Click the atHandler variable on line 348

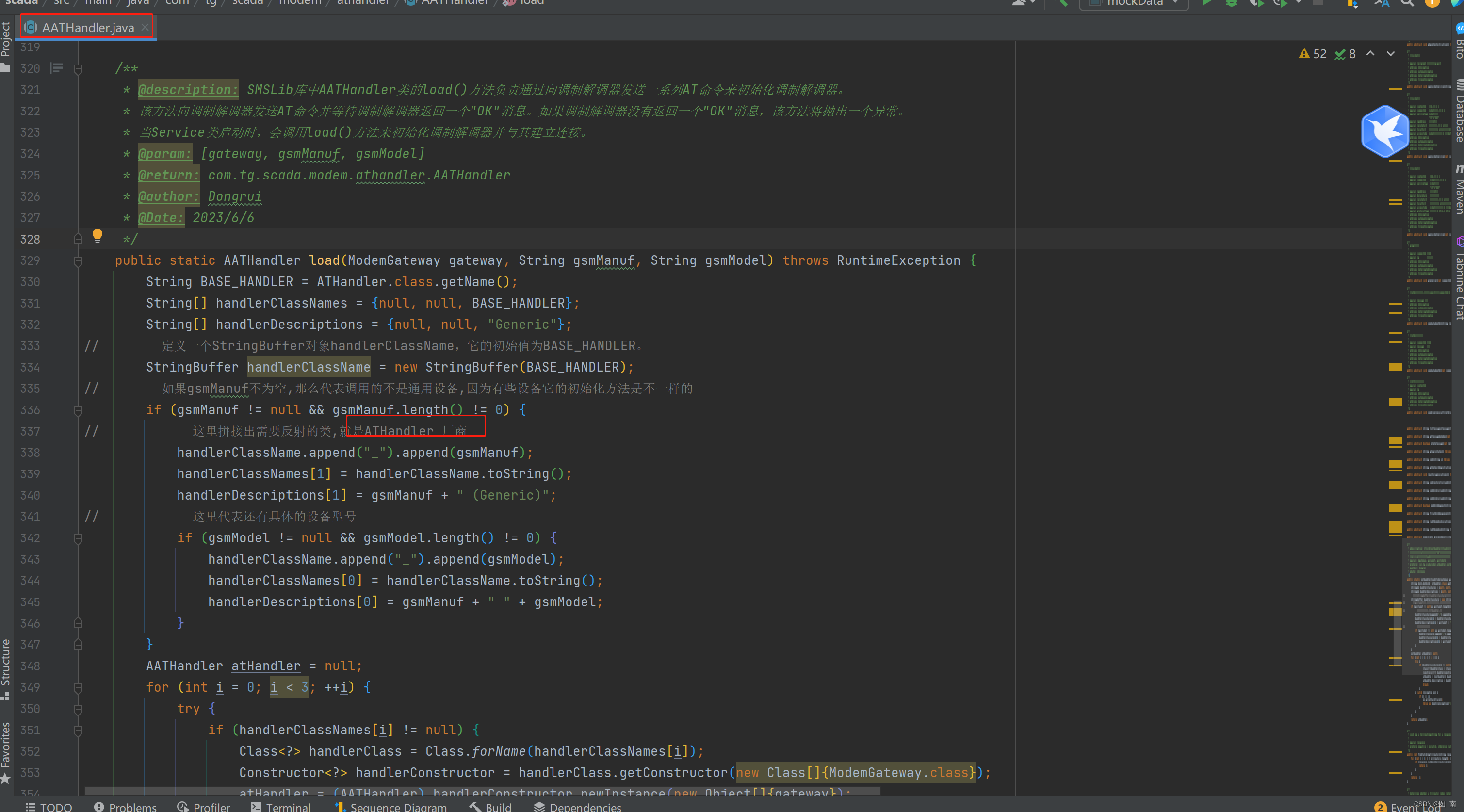click(x=266, y=666)
